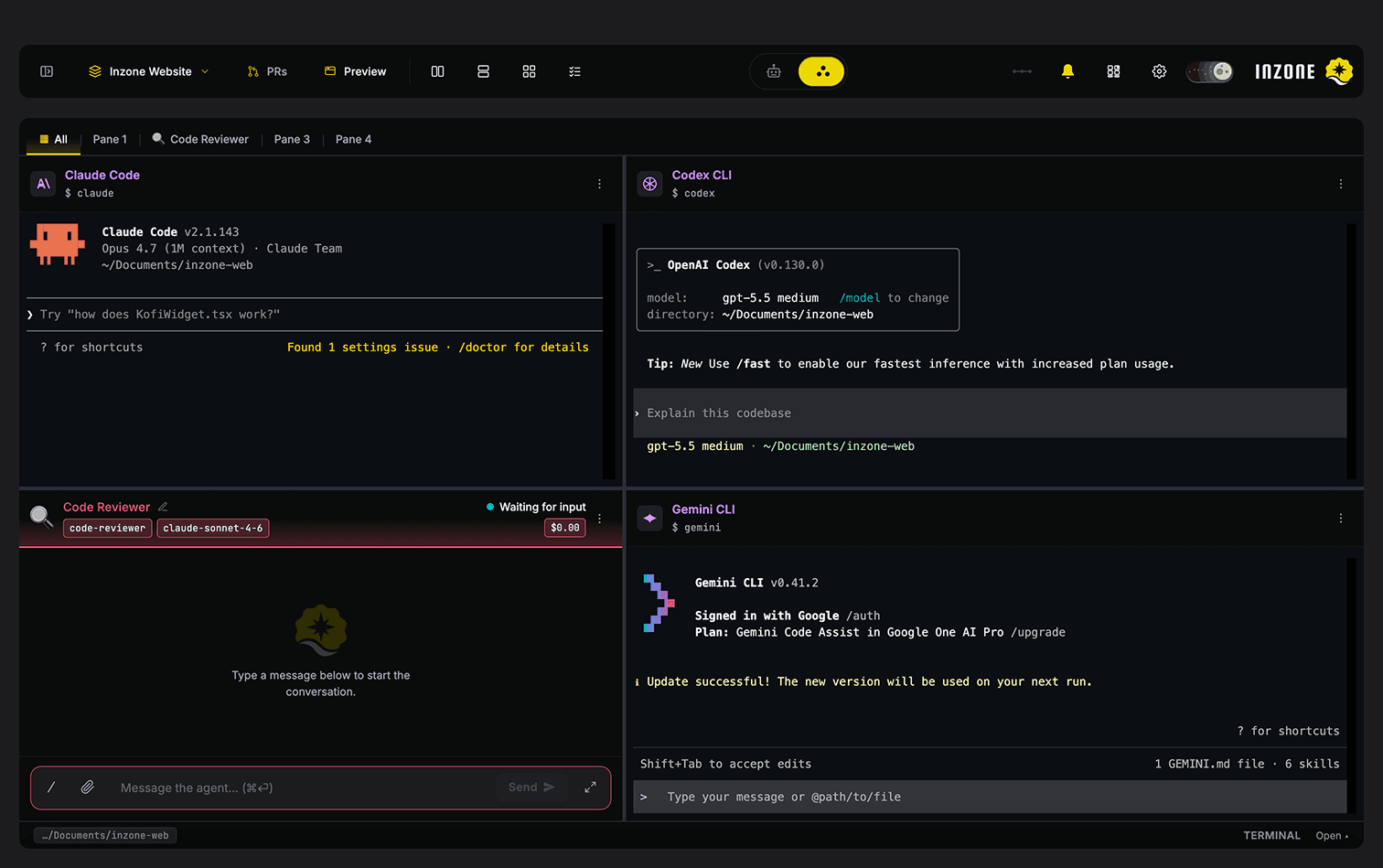The height and width of the screenshot is (868, 1383).
Task: Open the task checklist view
Action: [x=575, y=71]
